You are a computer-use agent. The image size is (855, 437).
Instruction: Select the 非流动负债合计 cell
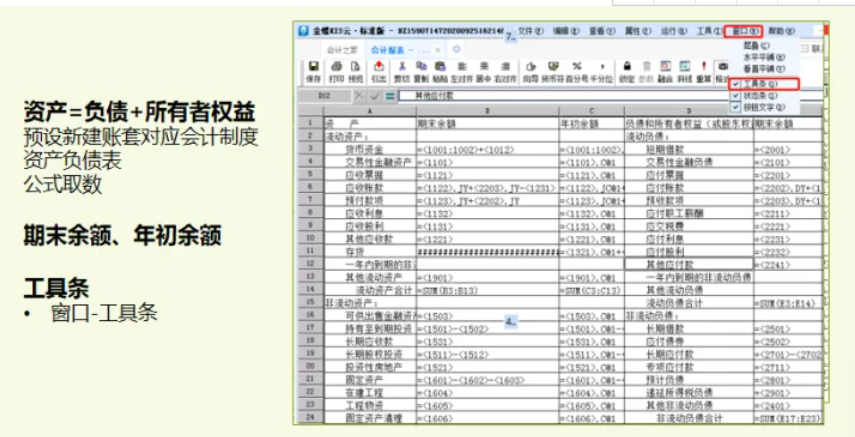coord(689,418)
